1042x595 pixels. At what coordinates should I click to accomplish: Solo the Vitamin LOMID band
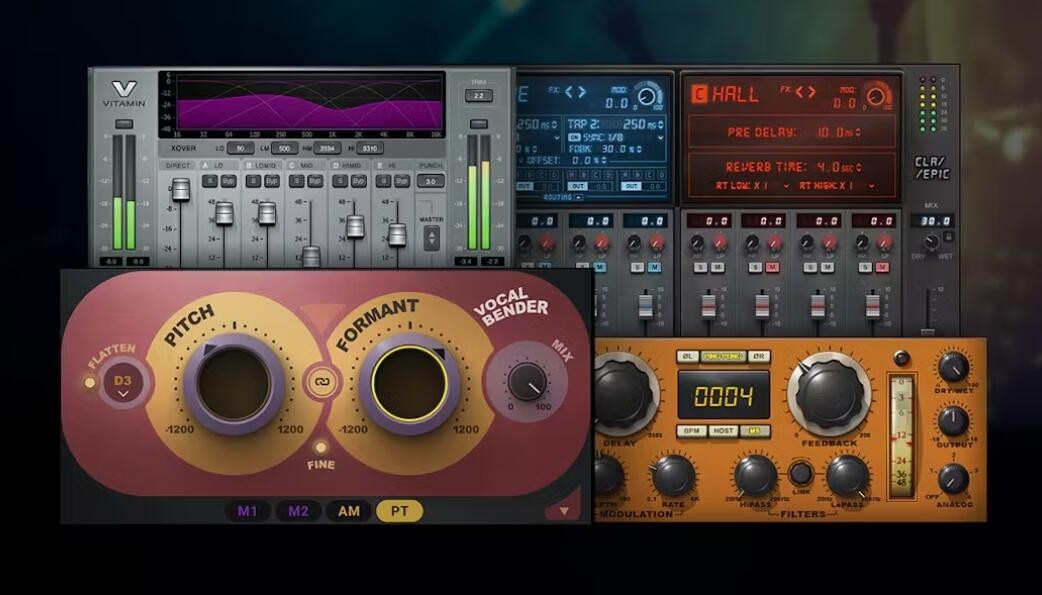pos(253,181)
